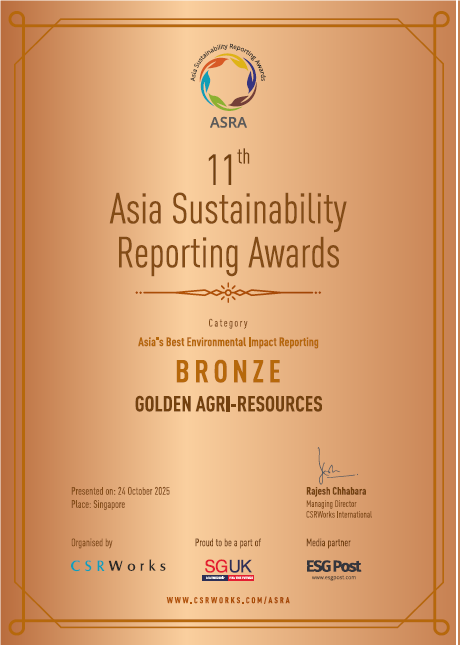This screenshot has width=460, height=645.
Task: Click the "Media partner" label
Action: click(x=328, y=543)
